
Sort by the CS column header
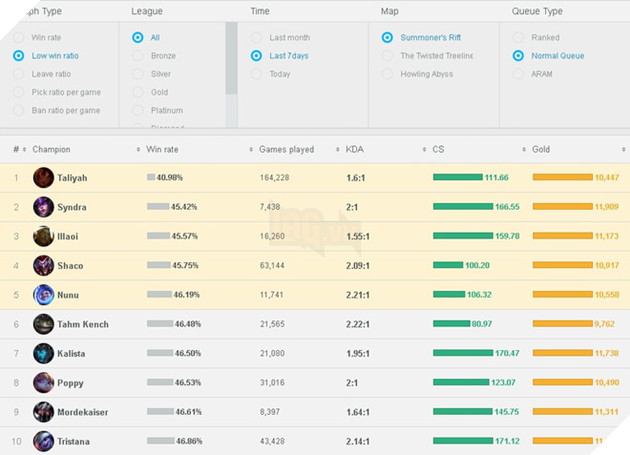coord(438,150)
